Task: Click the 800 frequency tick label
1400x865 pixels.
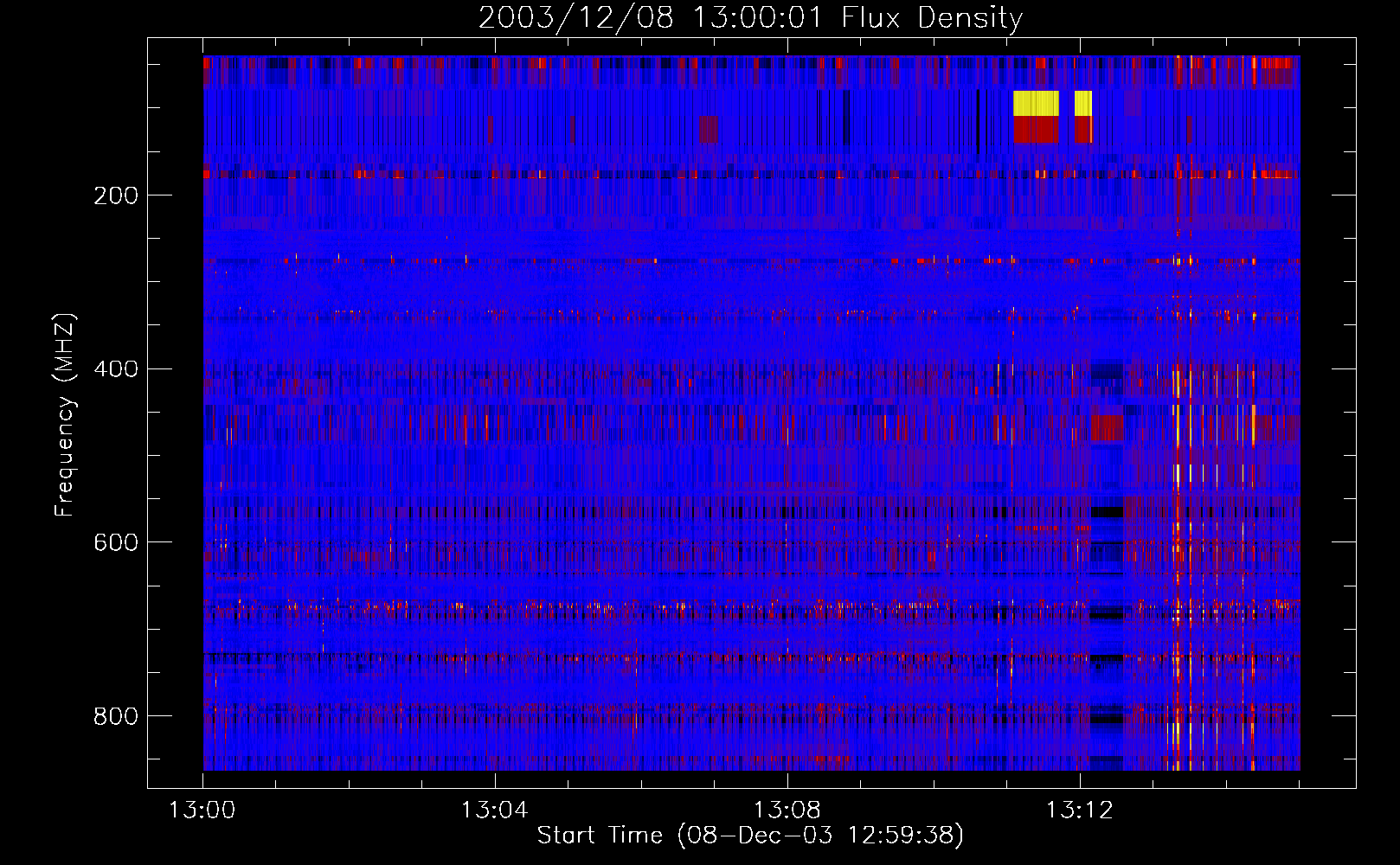Action: coord(116,716)
